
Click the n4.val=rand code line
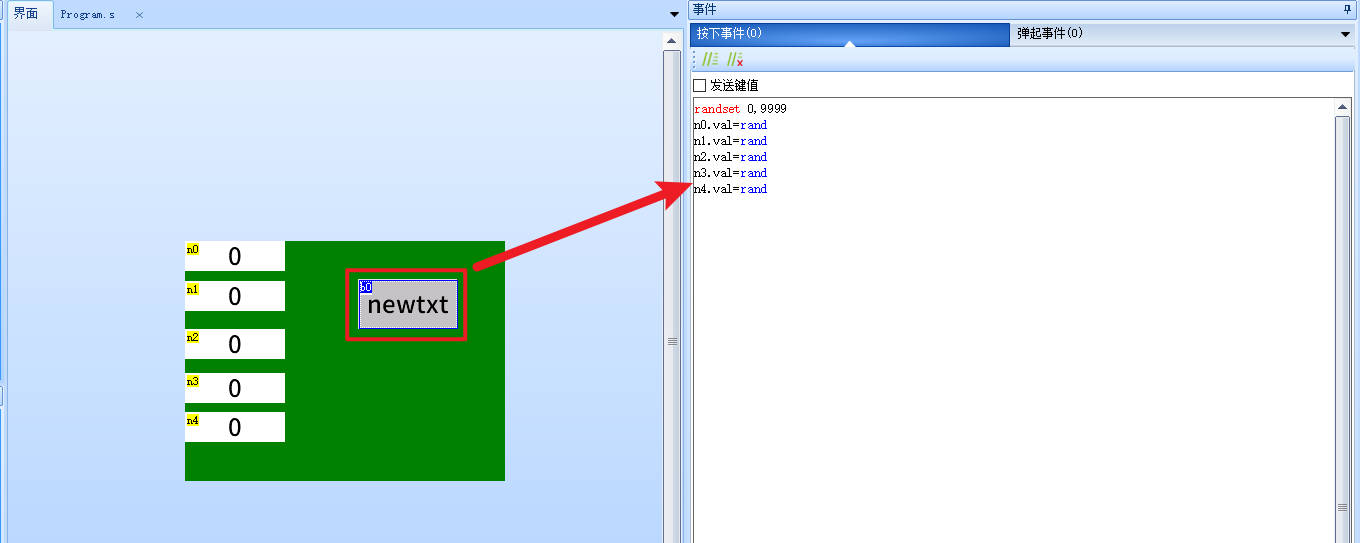[x=731, y=189]
